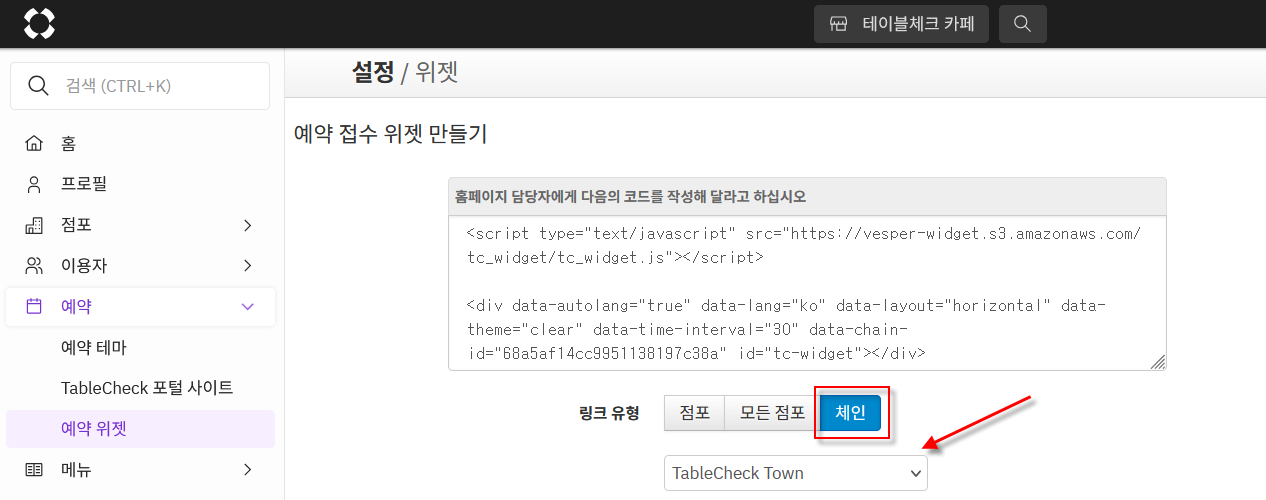Select the 모든 점포 link type button
Image resolution: width=1266 pixels, height=500 pixels.
pyautogui.click(x=772, y=413)
